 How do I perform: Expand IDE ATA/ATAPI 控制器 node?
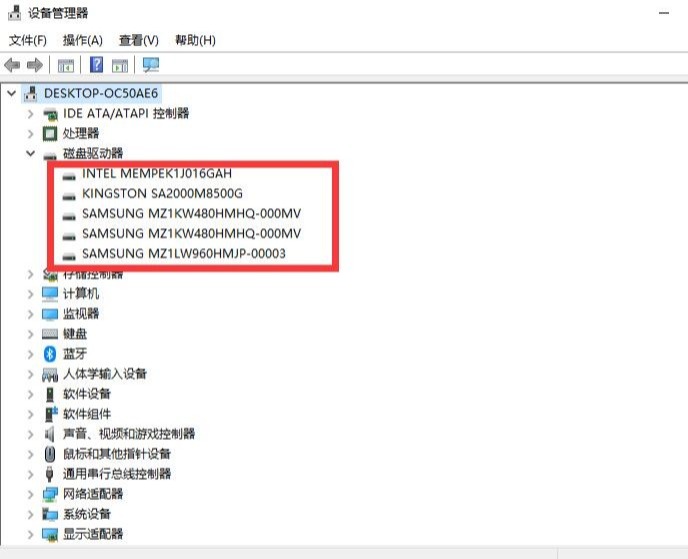(30, 114)
